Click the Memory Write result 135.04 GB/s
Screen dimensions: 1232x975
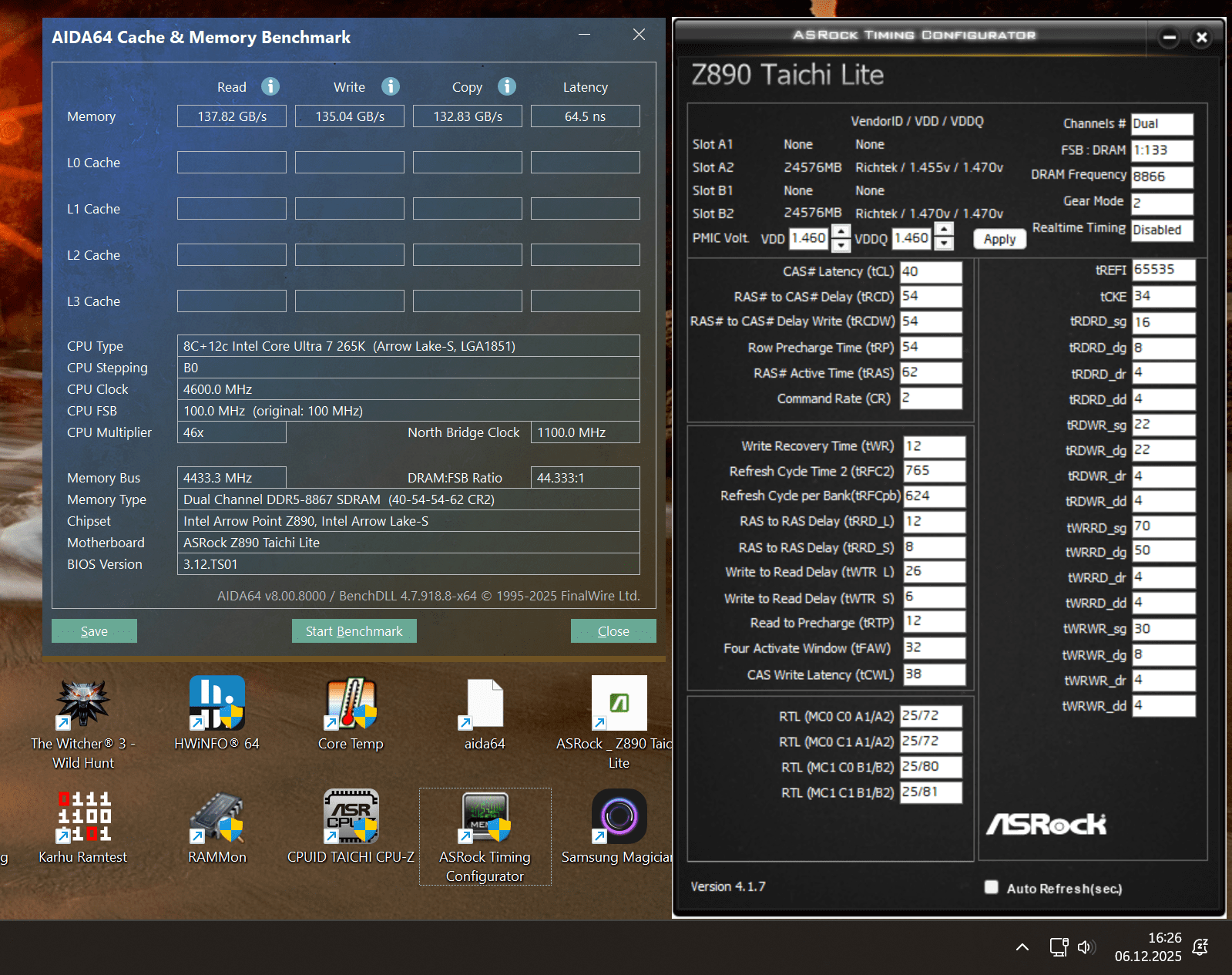350,116
